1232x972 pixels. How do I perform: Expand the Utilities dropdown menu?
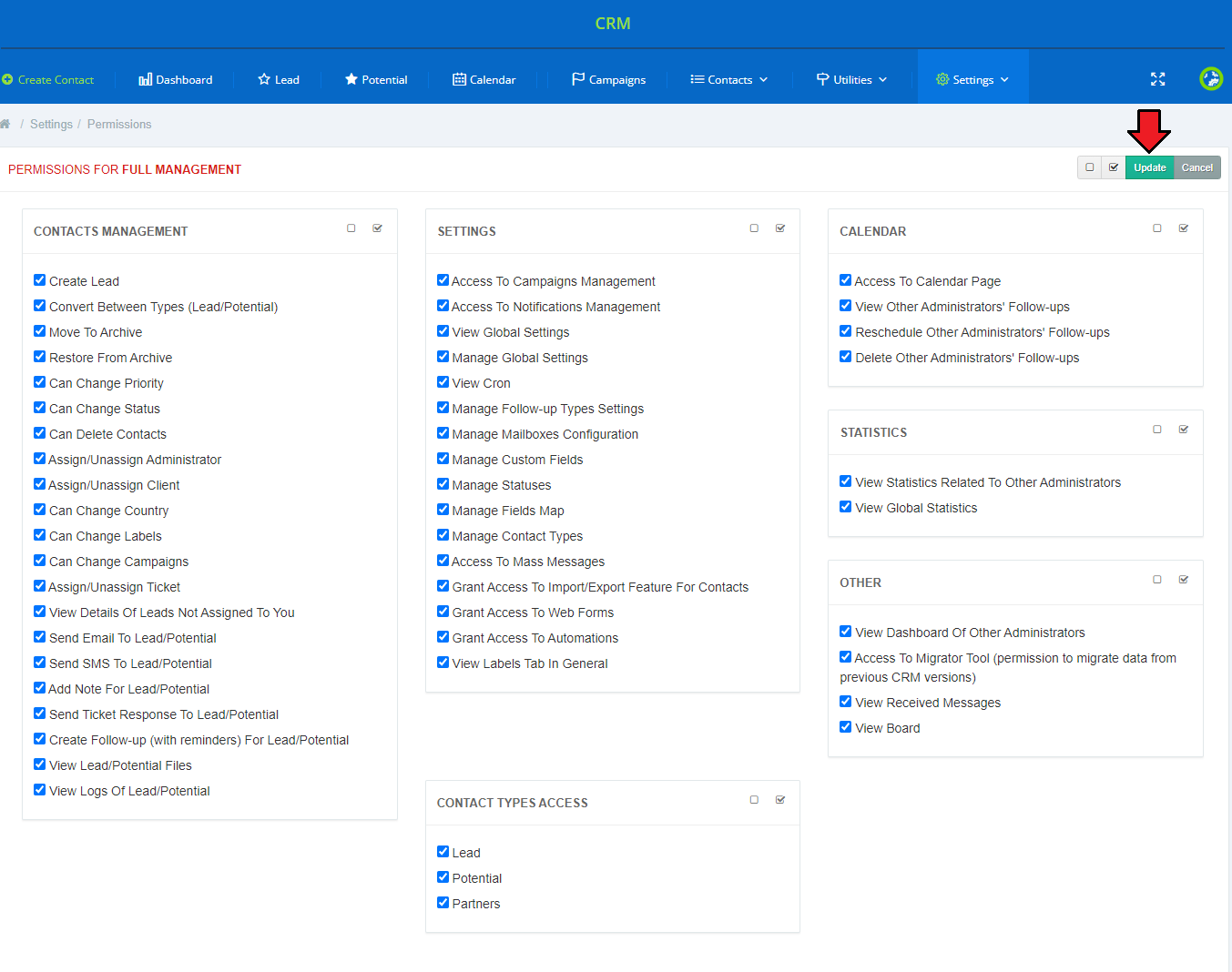pyautogui.click(x=851, y=80)
